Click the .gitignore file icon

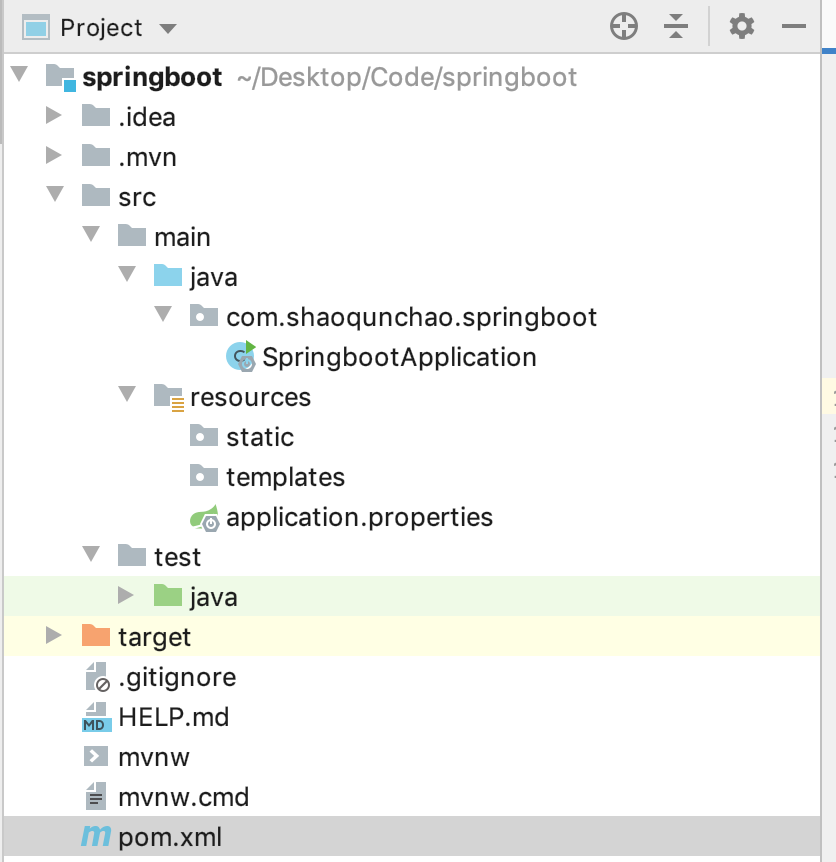tap(98, 677)
